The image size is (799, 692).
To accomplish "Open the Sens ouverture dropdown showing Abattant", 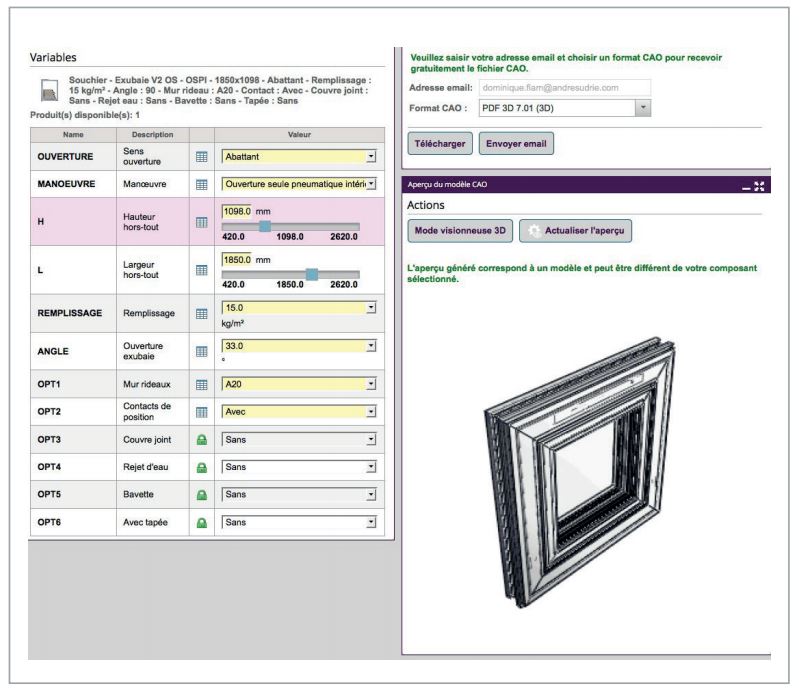I will coord(299,156).
